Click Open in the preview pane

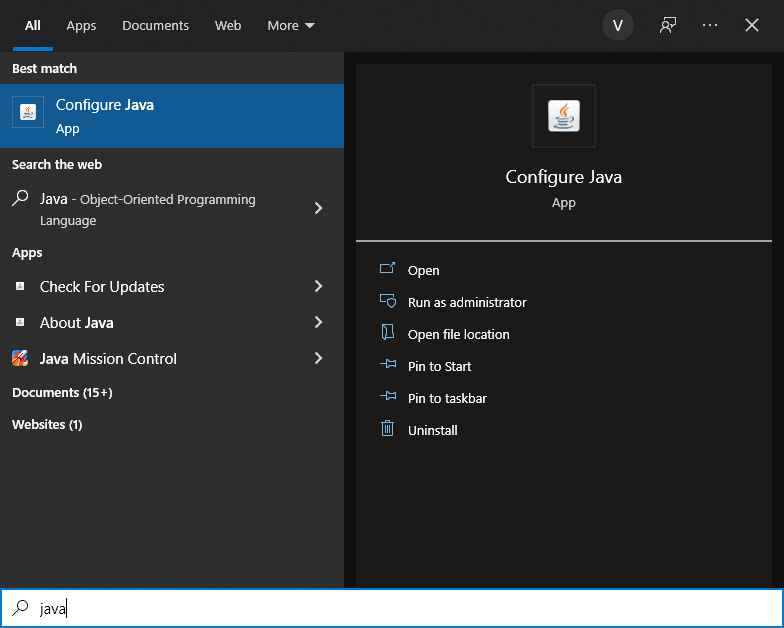coord(424,270)
